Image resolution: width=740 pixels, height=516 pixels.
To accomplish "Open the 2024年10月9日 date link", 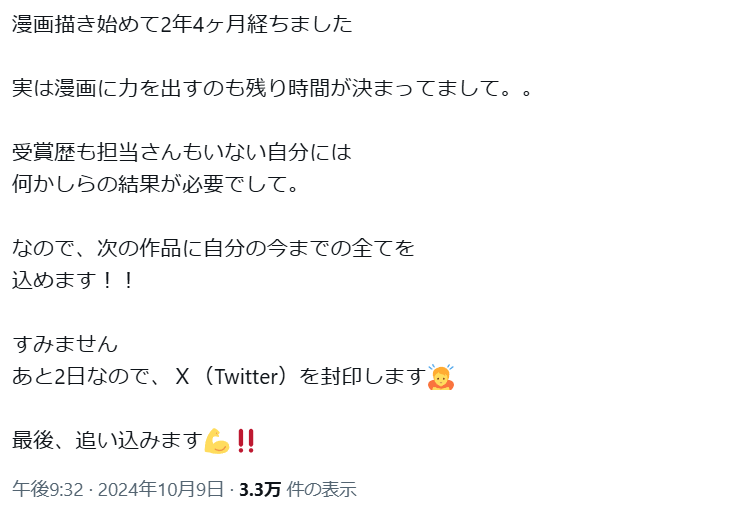I will [160, 490].
